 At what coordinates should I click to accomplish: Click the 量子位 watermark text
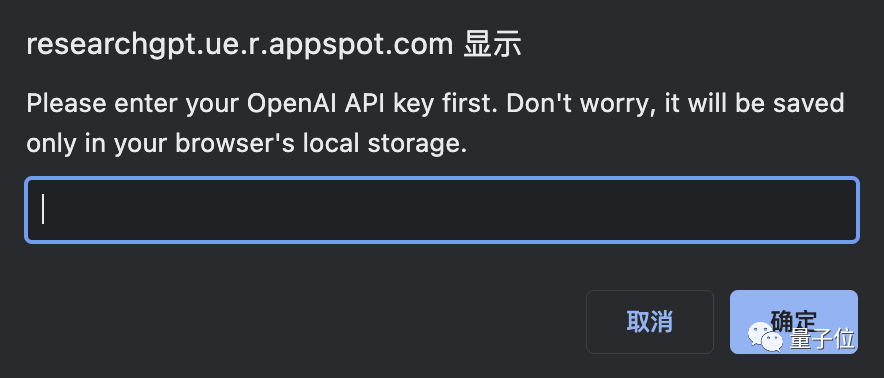click(x=822, y=339)
